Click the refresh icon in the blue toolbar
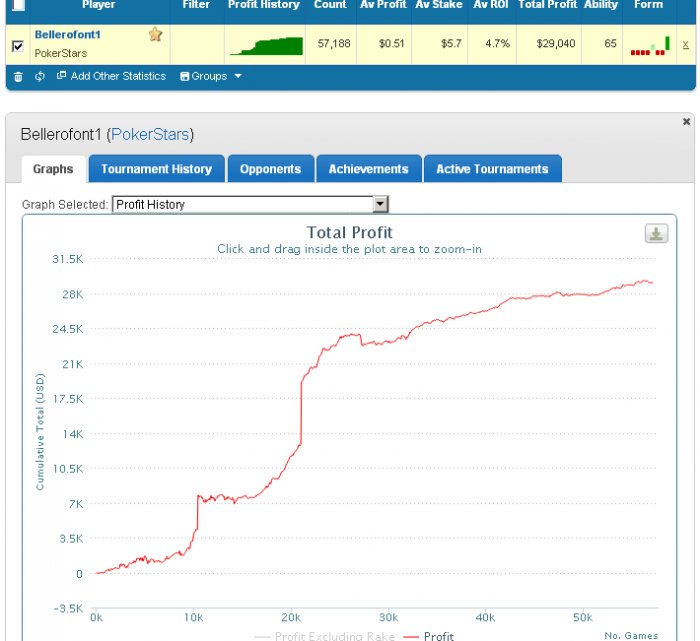Image resolution: width=700 pixels, height=641 pixels. 40,76
